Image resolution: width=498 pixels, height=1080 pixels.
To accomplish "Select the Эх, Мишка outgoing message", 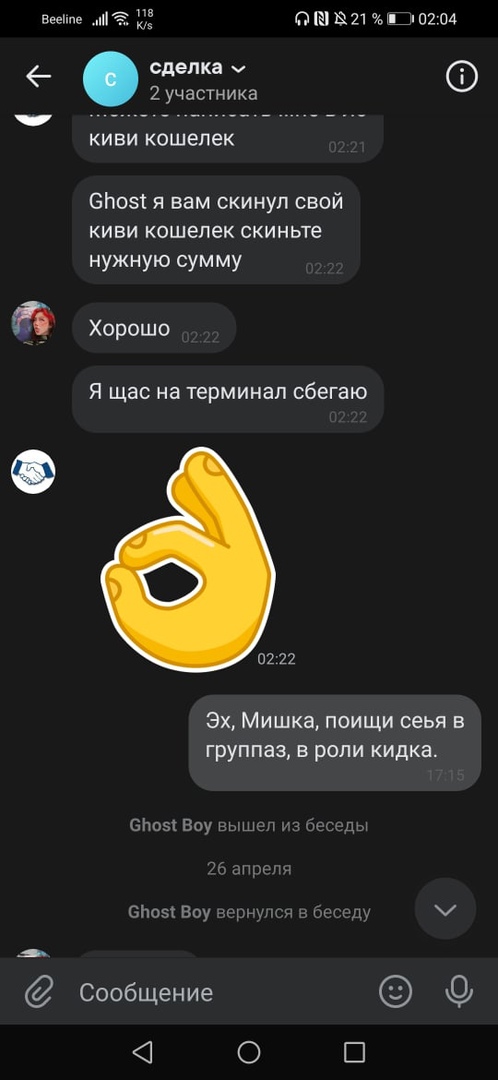I will tap(335, 742).
